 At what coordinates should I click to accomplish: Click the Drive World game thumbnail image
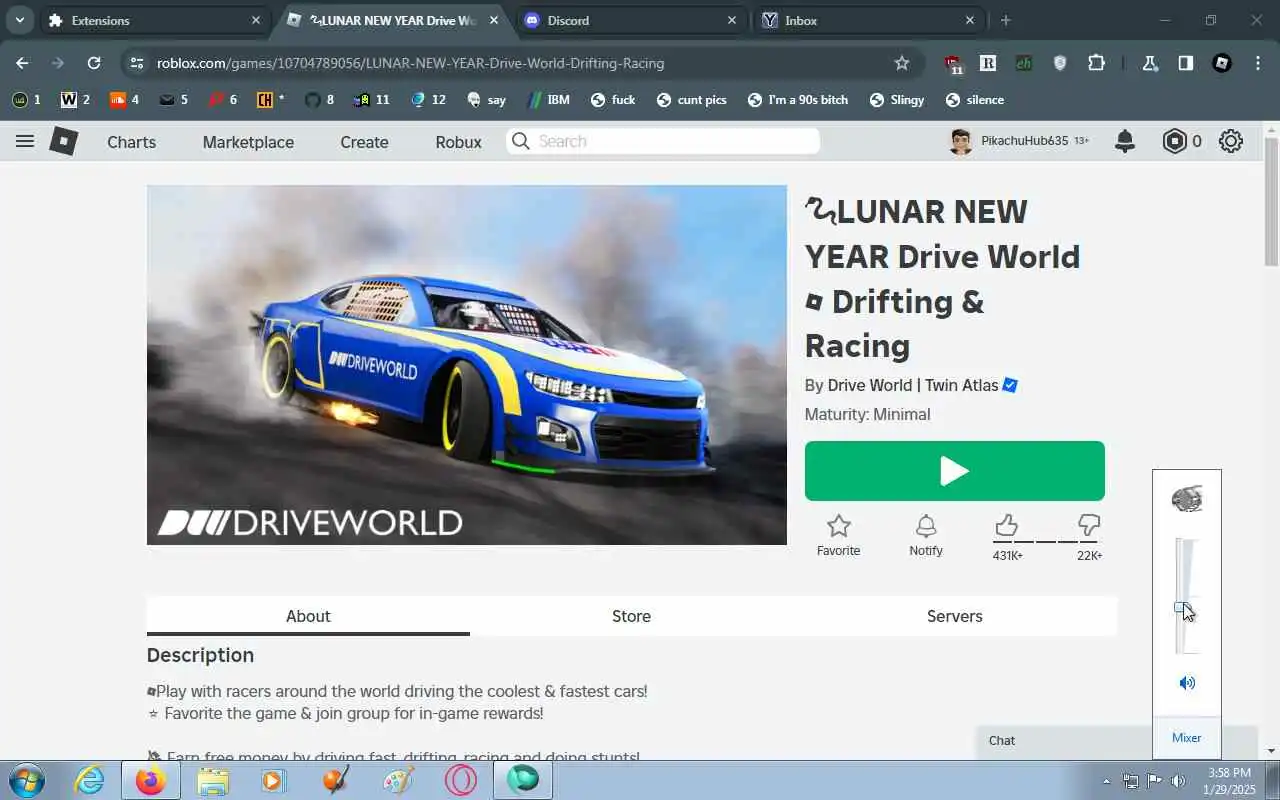pos(467,365)
